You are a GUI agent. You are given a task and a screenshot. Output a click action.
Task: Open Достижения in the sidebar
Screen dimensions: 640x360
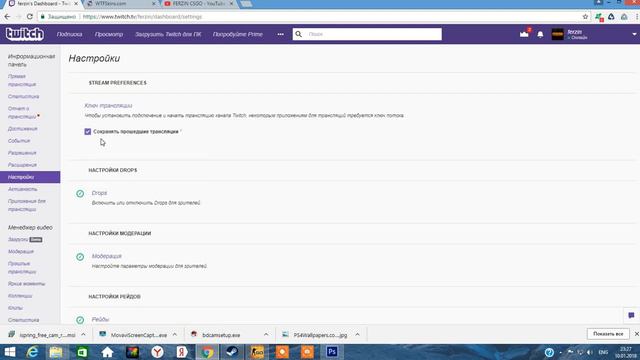click(x=22, y=129)
